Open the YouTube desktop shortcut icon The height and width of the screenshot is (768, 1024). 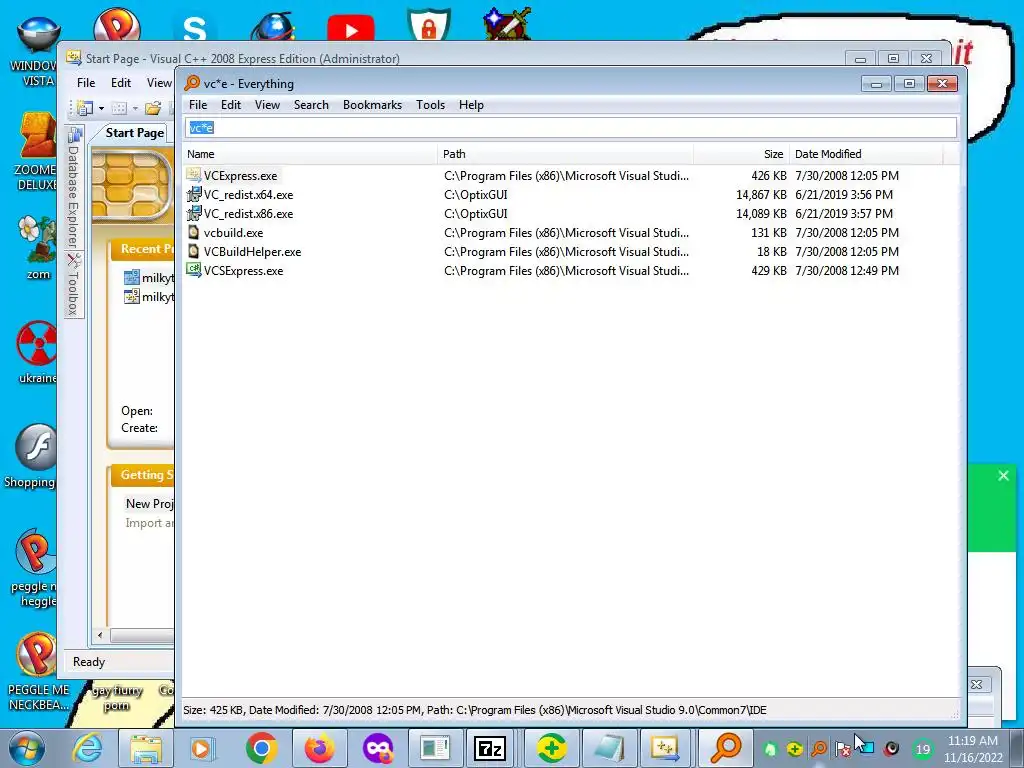click(351, 28)
